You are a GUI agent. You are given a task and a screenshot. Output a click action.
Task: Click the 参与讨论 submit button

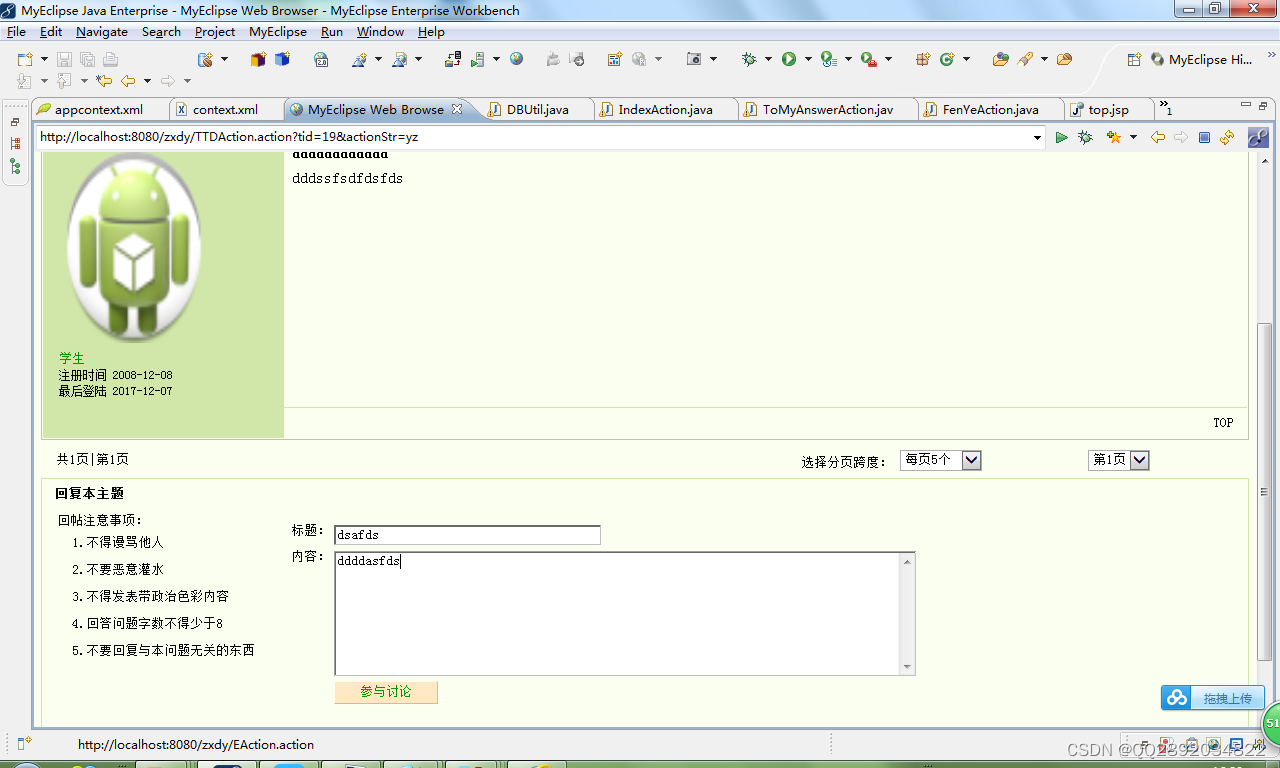386,692
